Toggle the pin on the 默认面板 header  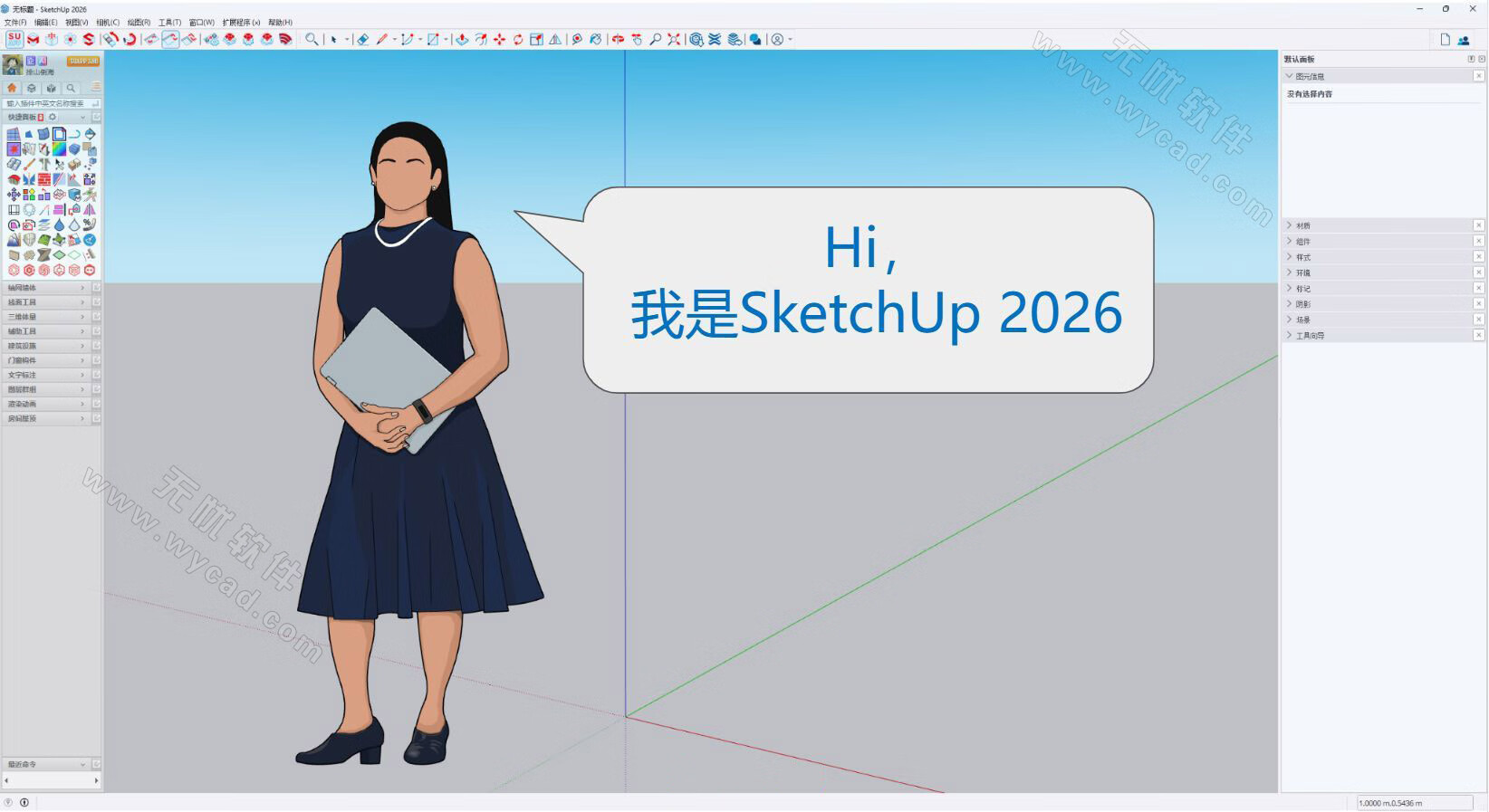1471,59
